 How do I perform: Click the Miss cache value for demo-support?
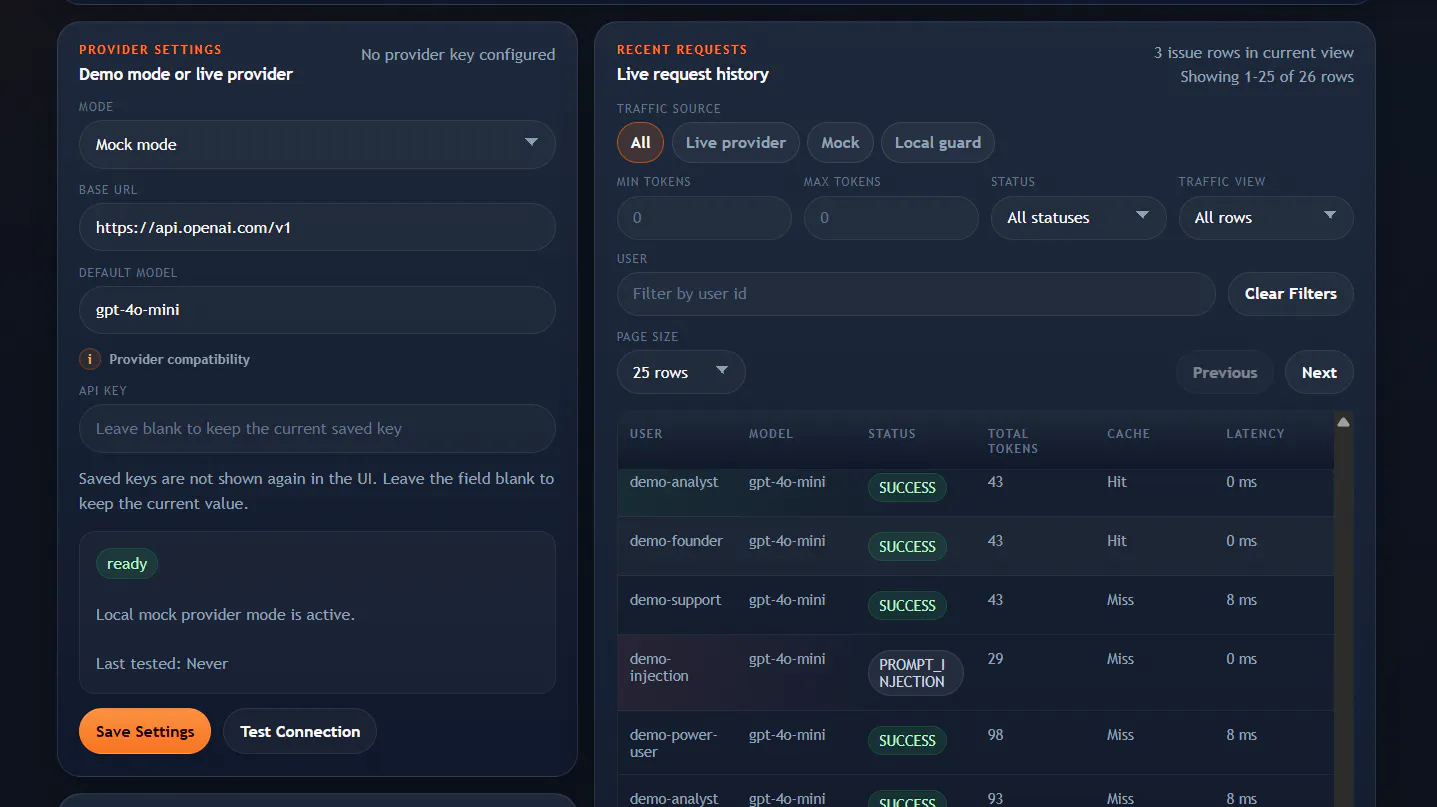click(1120, 600)
